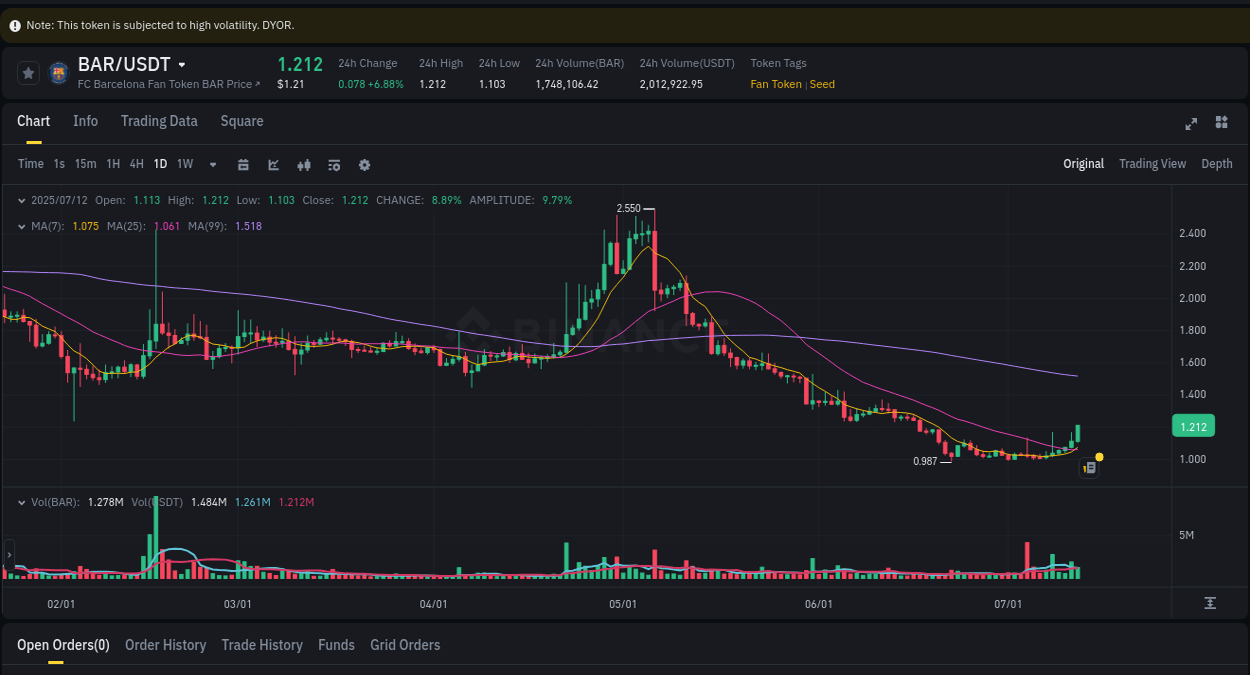Collapse the MA indicator row chevron
This screenshot has height=675, width=1250.
click(20, 226)
